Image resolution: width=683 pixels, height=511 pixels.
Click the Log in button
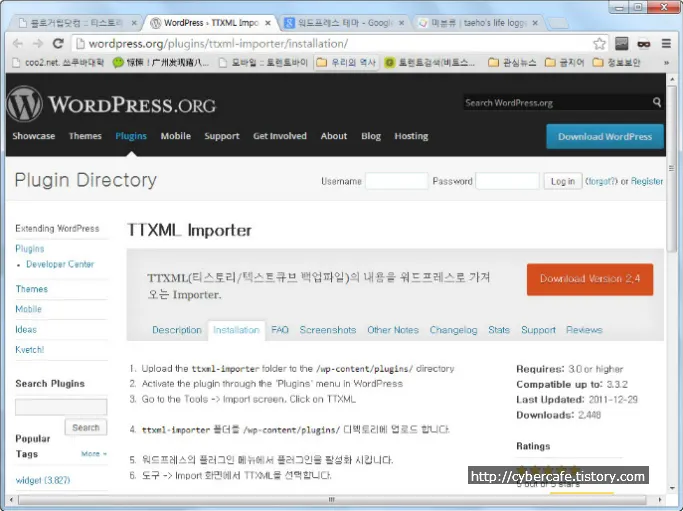[563, 181]
